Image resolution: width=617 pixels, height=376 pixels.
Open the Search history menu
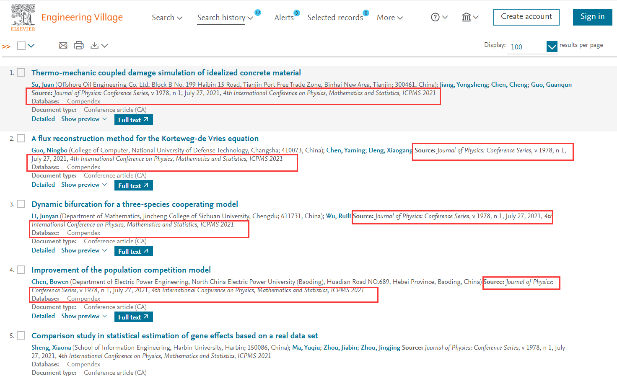(225, 18)
